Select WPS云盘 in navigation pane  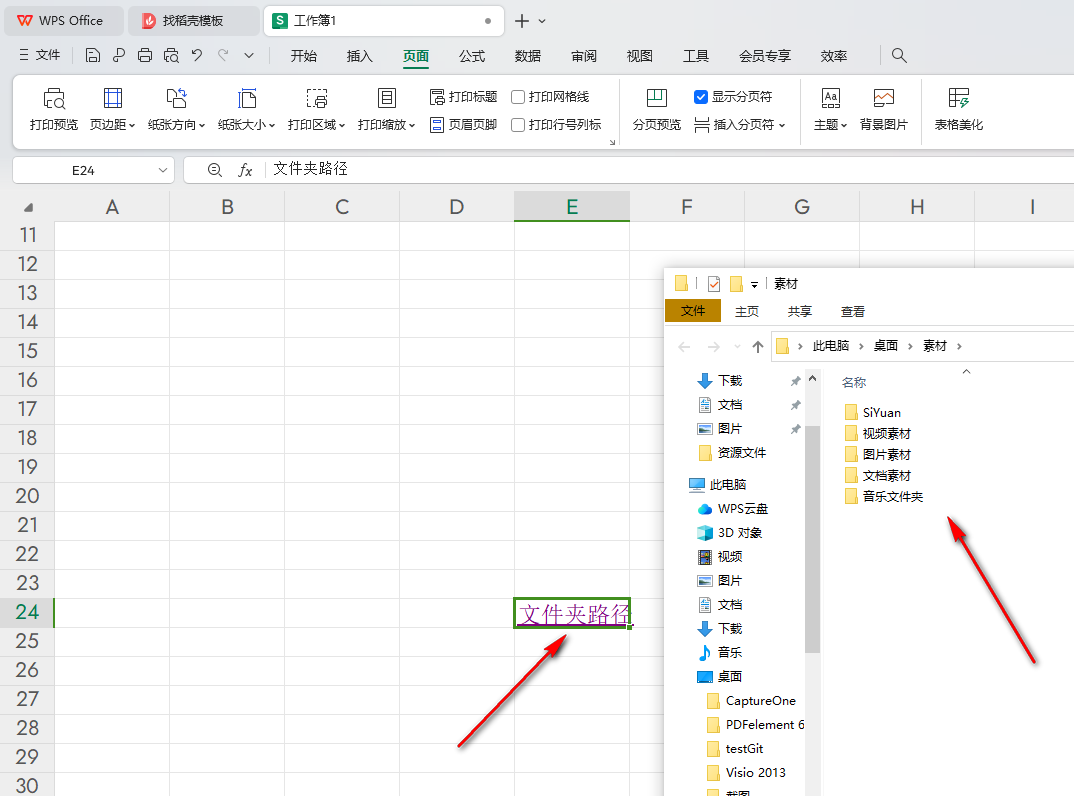click(x=733, y=509)
